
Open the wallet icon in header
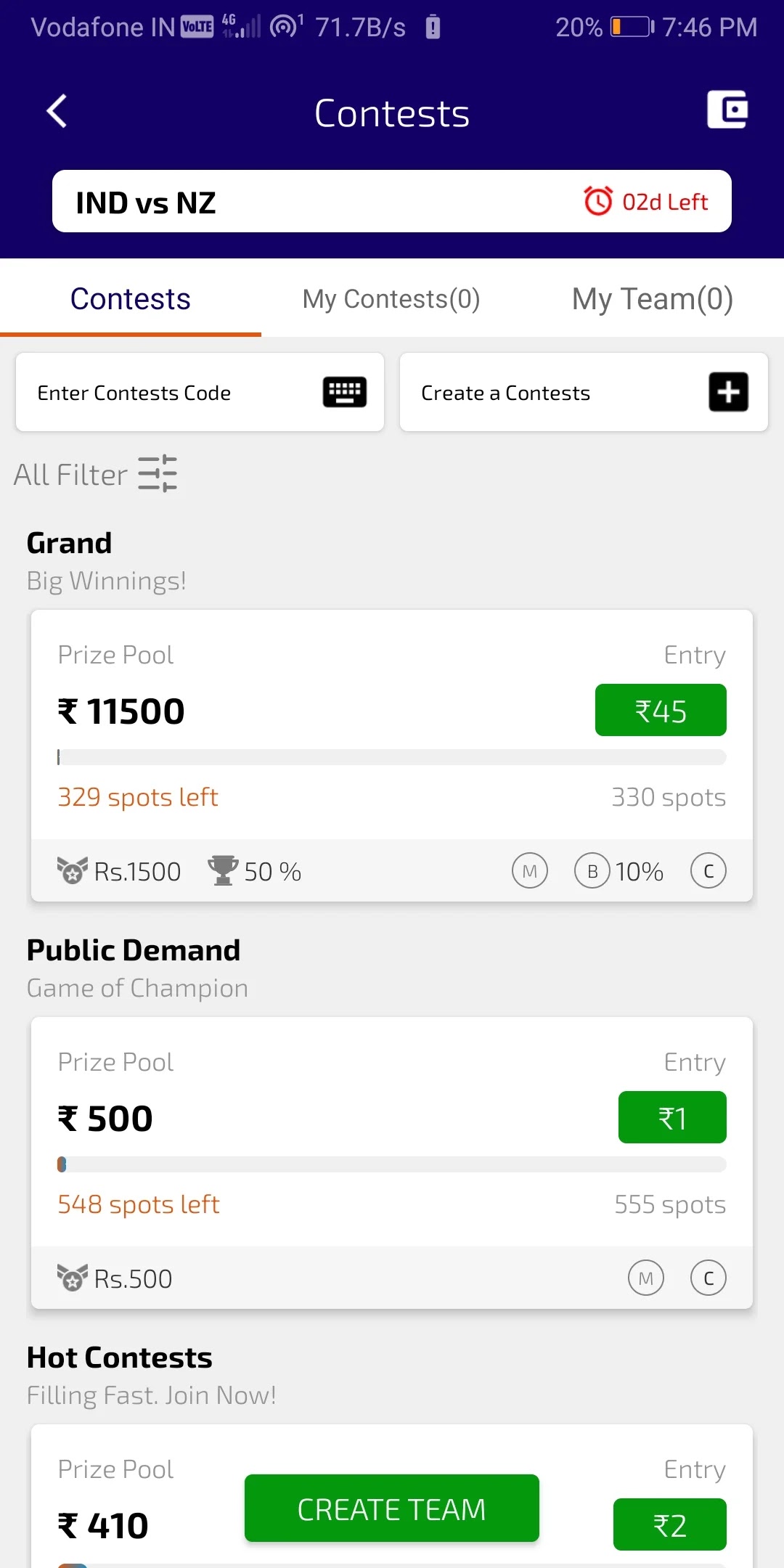[727, 110]
